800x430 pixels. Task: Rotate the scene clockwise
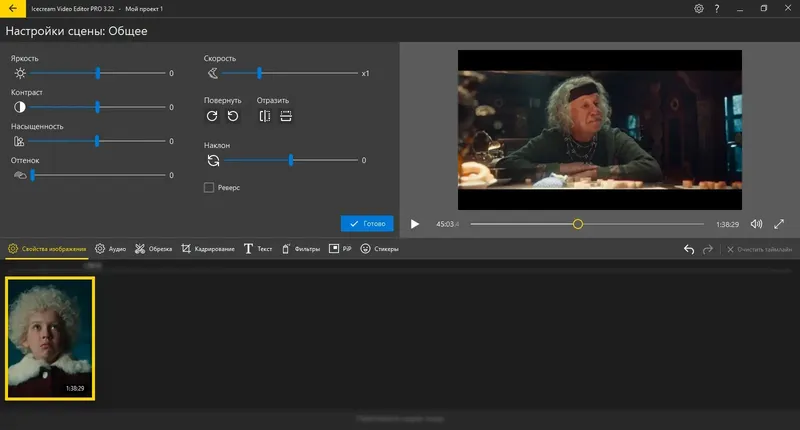tap(212, 116)
